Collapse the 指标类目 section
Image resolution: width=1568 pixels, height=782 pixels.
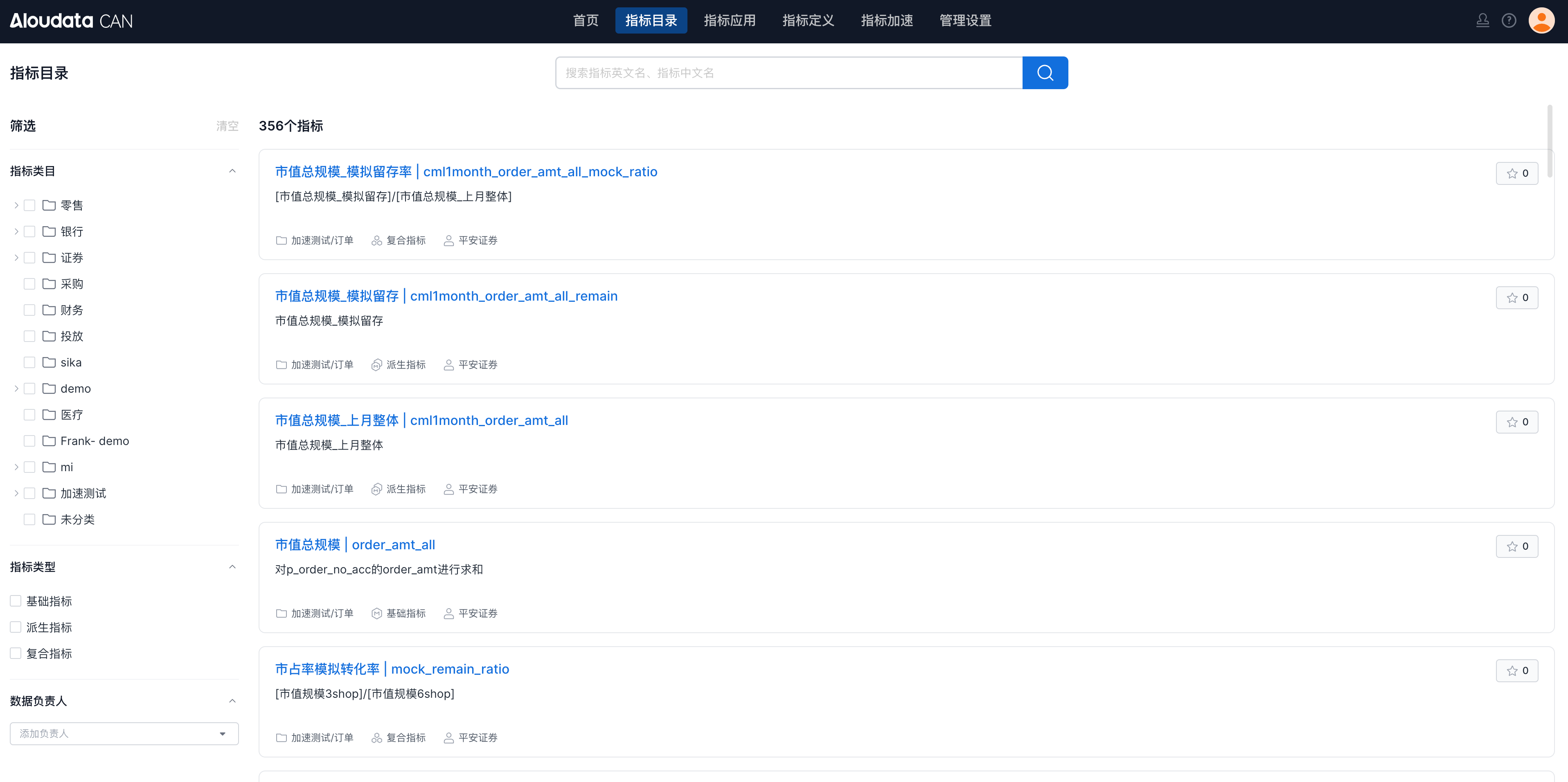pyautogui.click(x=232, y=171)
